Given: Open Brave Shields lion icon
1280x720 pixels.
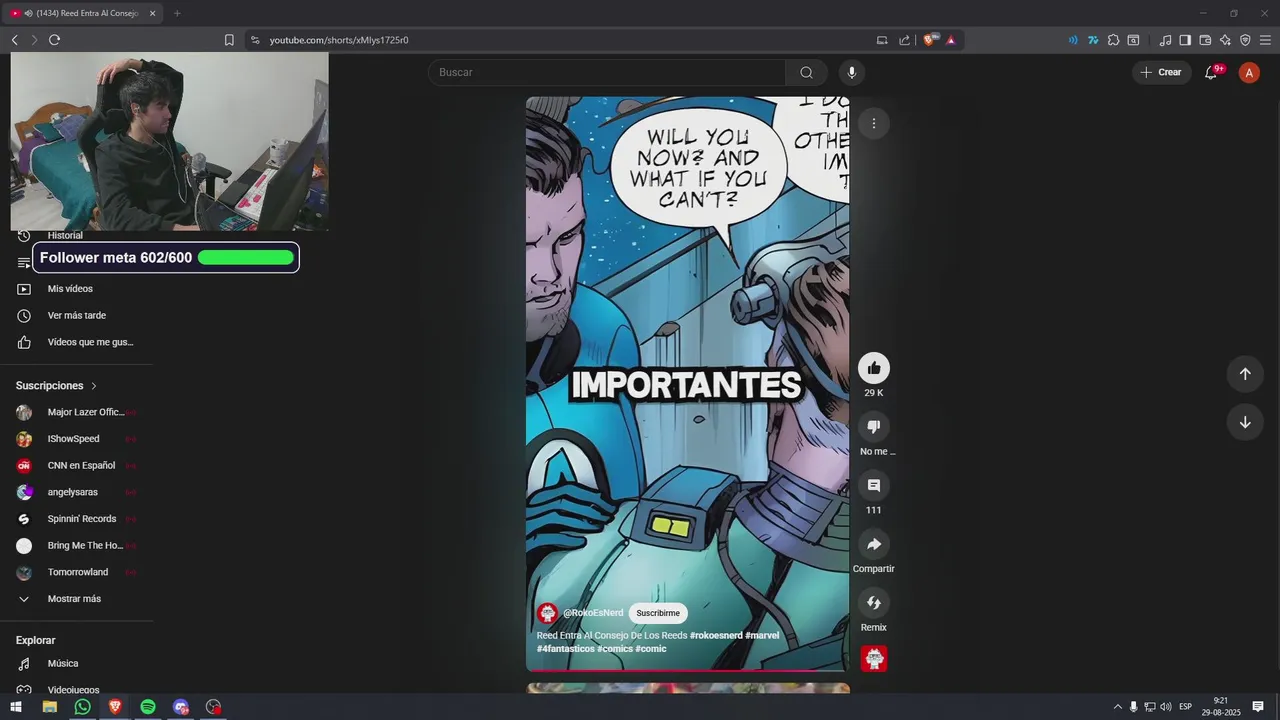Looking at the screenshot, I should tap(930, 40).
